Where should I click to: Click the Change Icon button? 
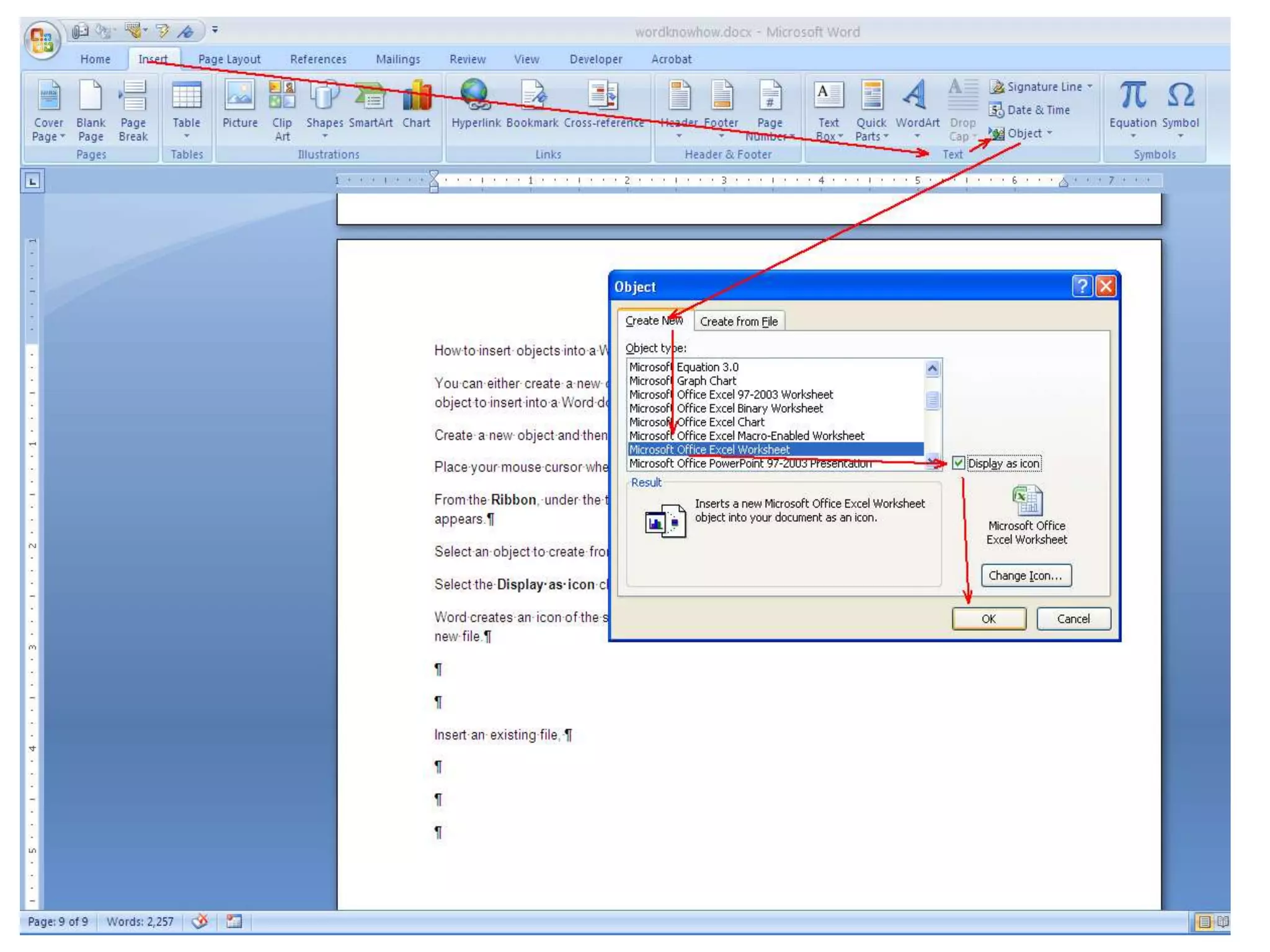(x=1025, y=575)
